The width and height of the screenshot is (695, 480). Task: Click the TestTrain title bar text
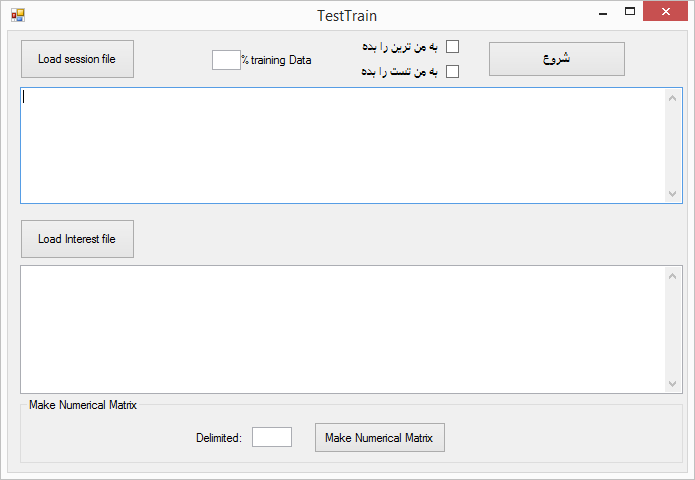click(347, 16)
